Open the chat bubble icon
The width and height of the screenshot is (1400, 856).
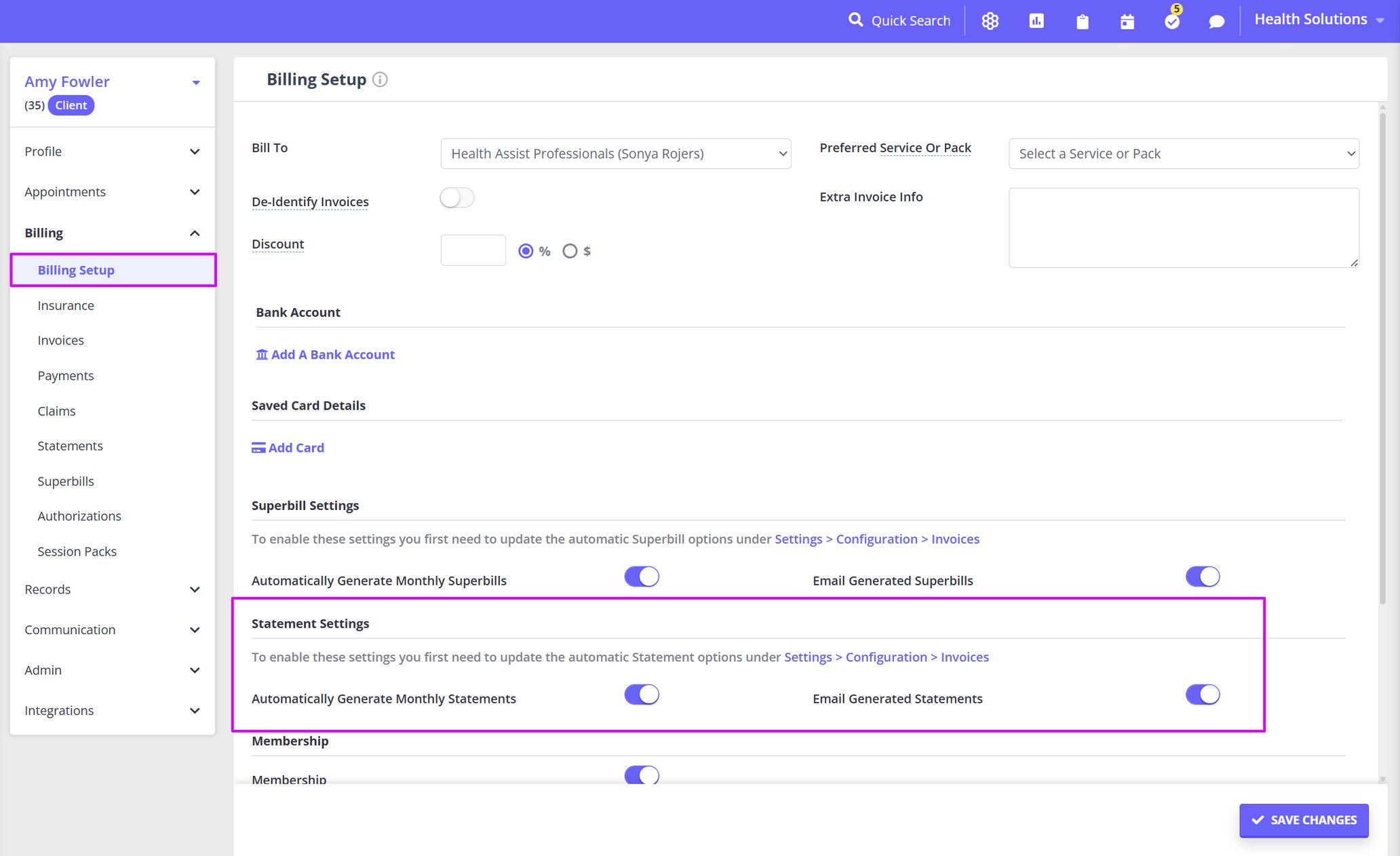1216,21
